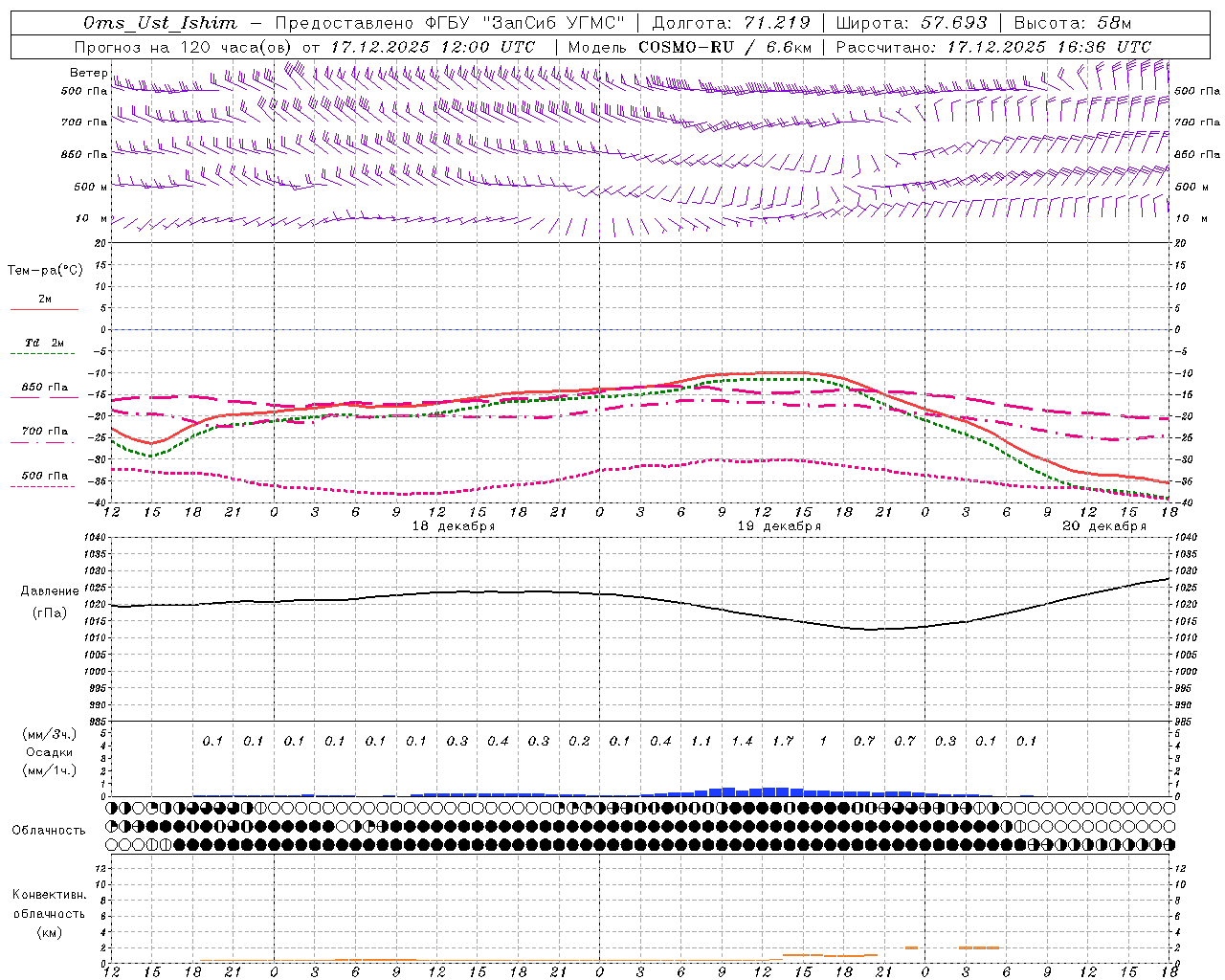Click the Модель COSMO-RU / 6.6км label
Screen dimensions: 1225x980
[x=689, y=46]
